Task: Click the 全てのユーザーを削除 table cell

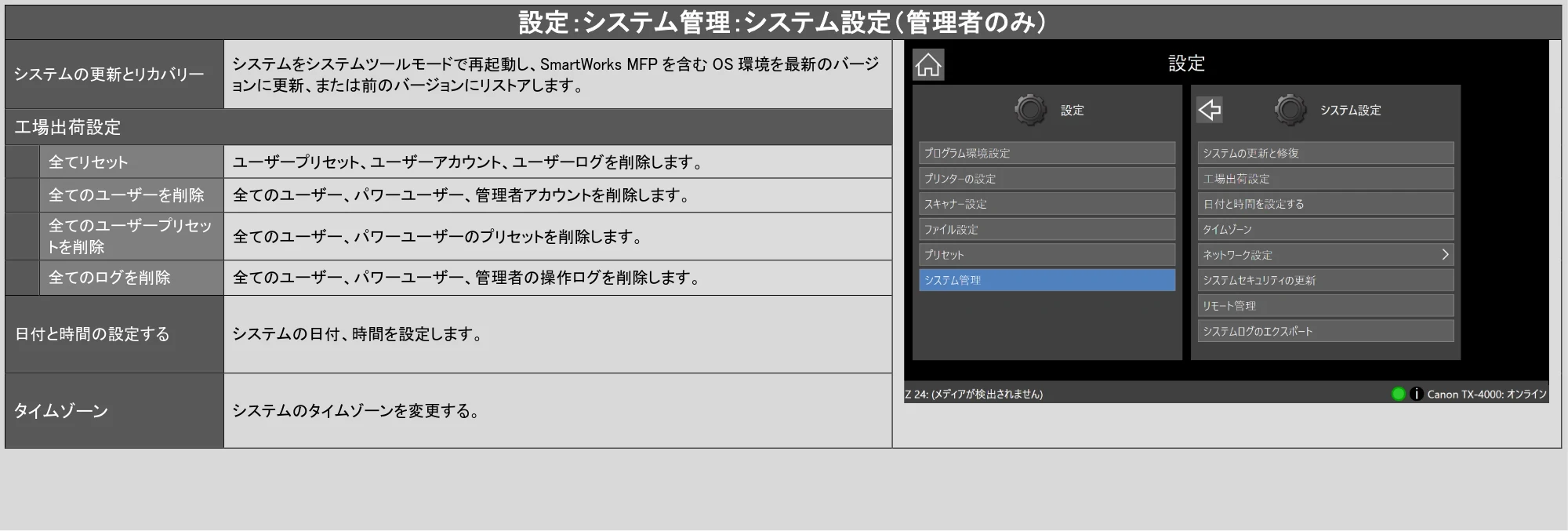Action: tap(131, 195)
